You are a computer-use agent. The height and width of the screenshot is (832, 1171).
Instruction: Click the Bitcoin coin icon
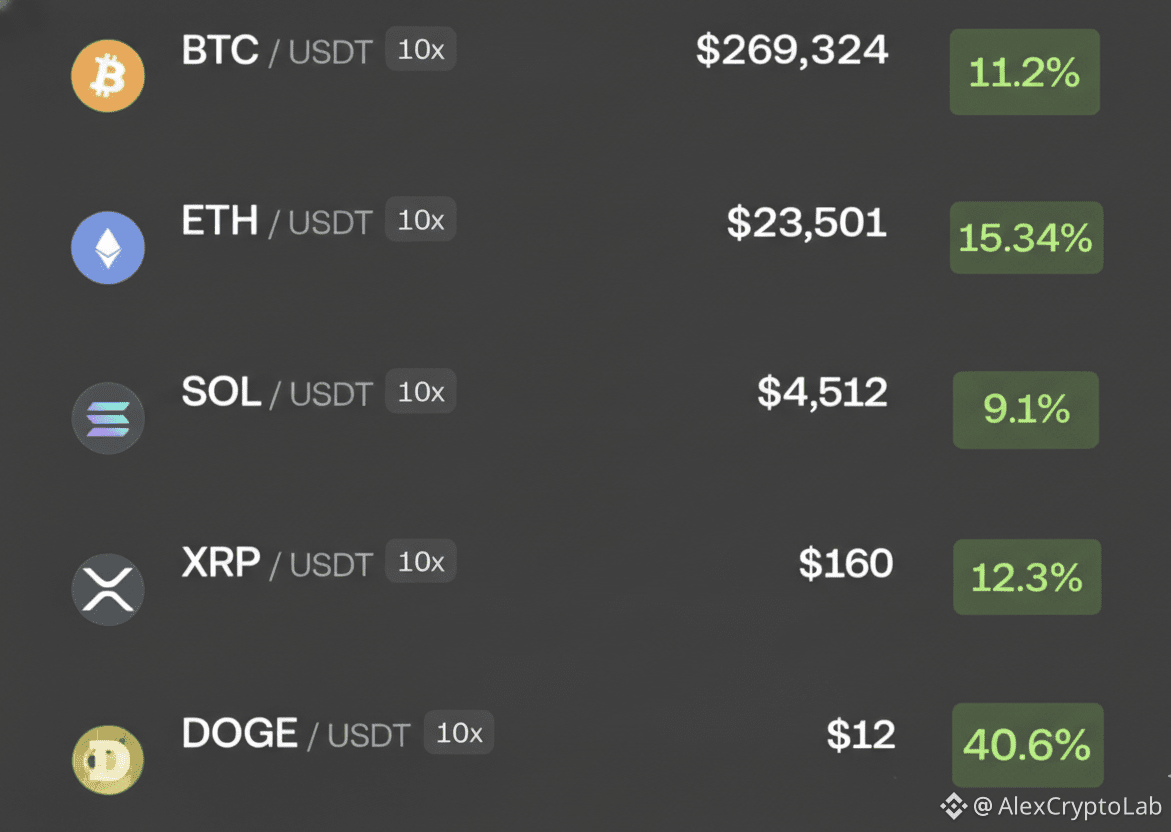point(108,75)
